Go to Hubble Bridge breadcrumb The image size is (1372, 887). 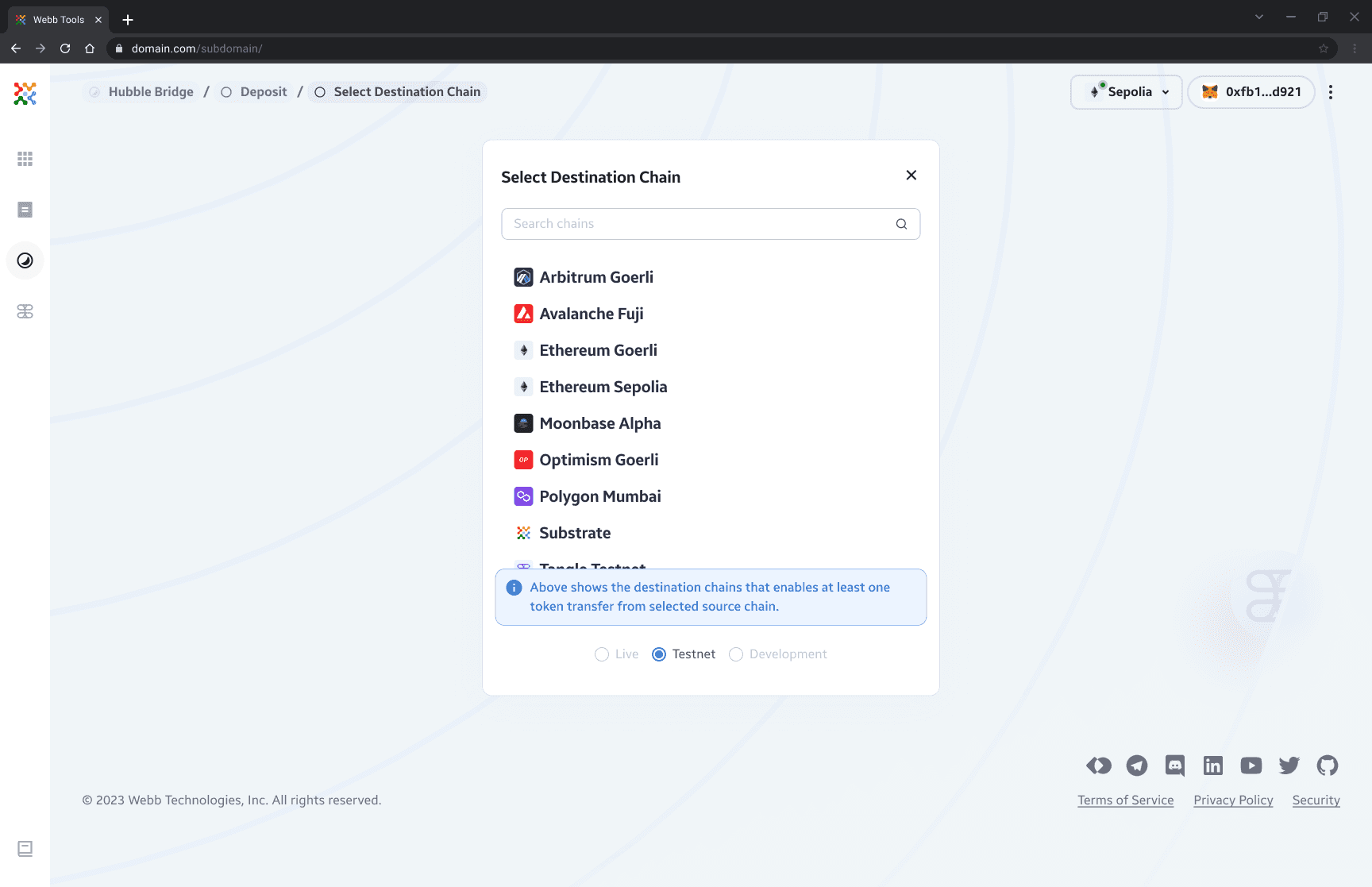141,92
